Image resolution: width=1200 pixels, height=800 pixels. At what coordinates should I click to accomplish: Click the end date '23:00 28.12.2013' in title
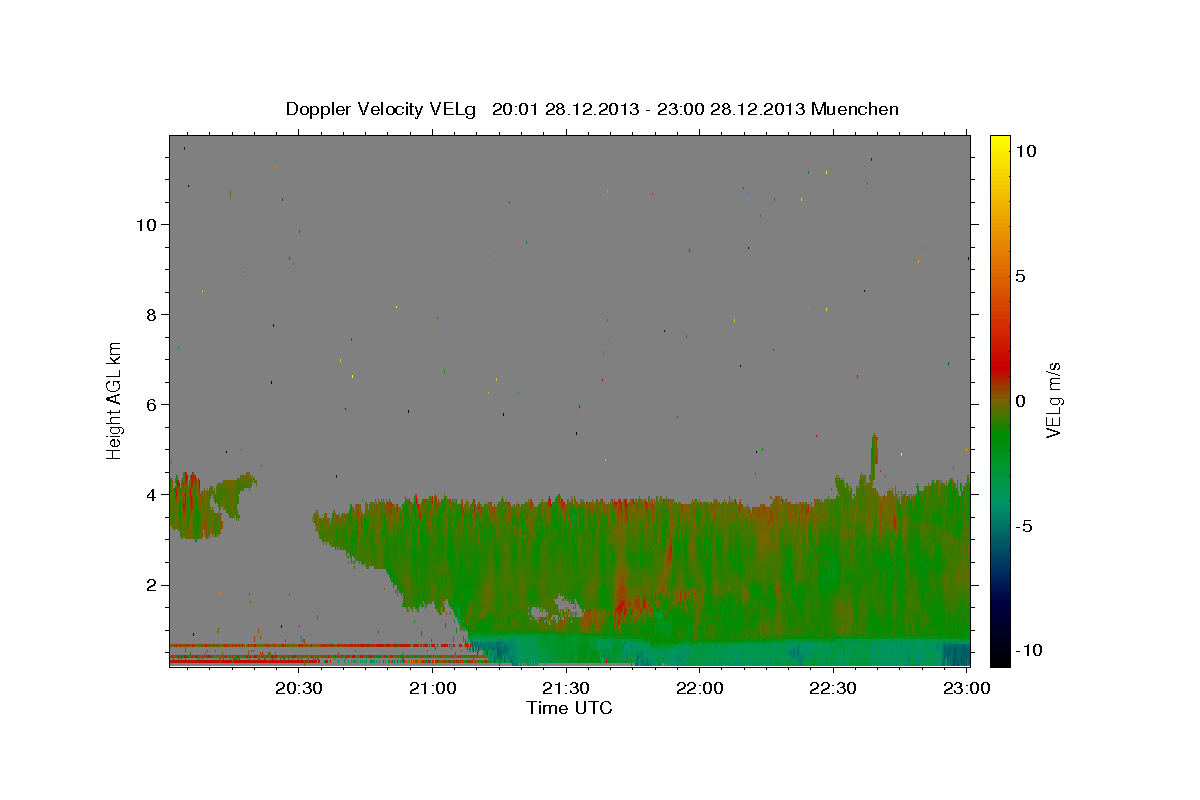pos(730,109)
